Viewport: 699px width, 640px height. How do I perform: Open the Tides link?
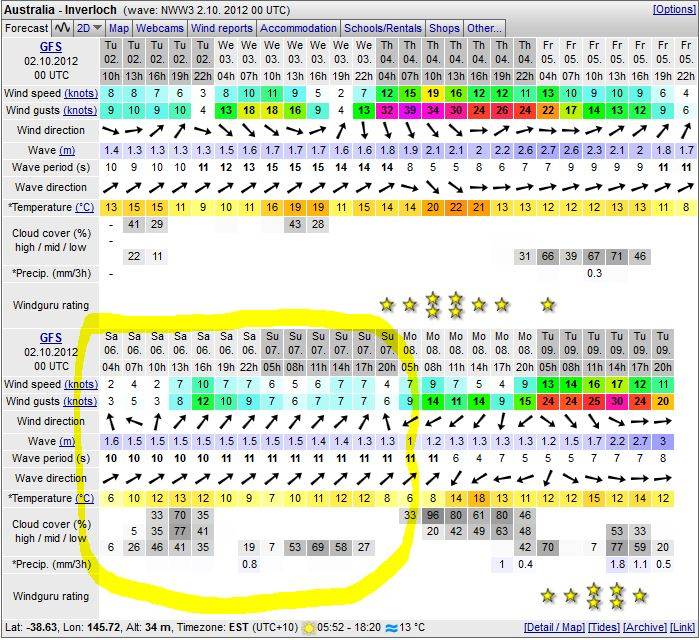pyautogui.click(x=604, y=628)
